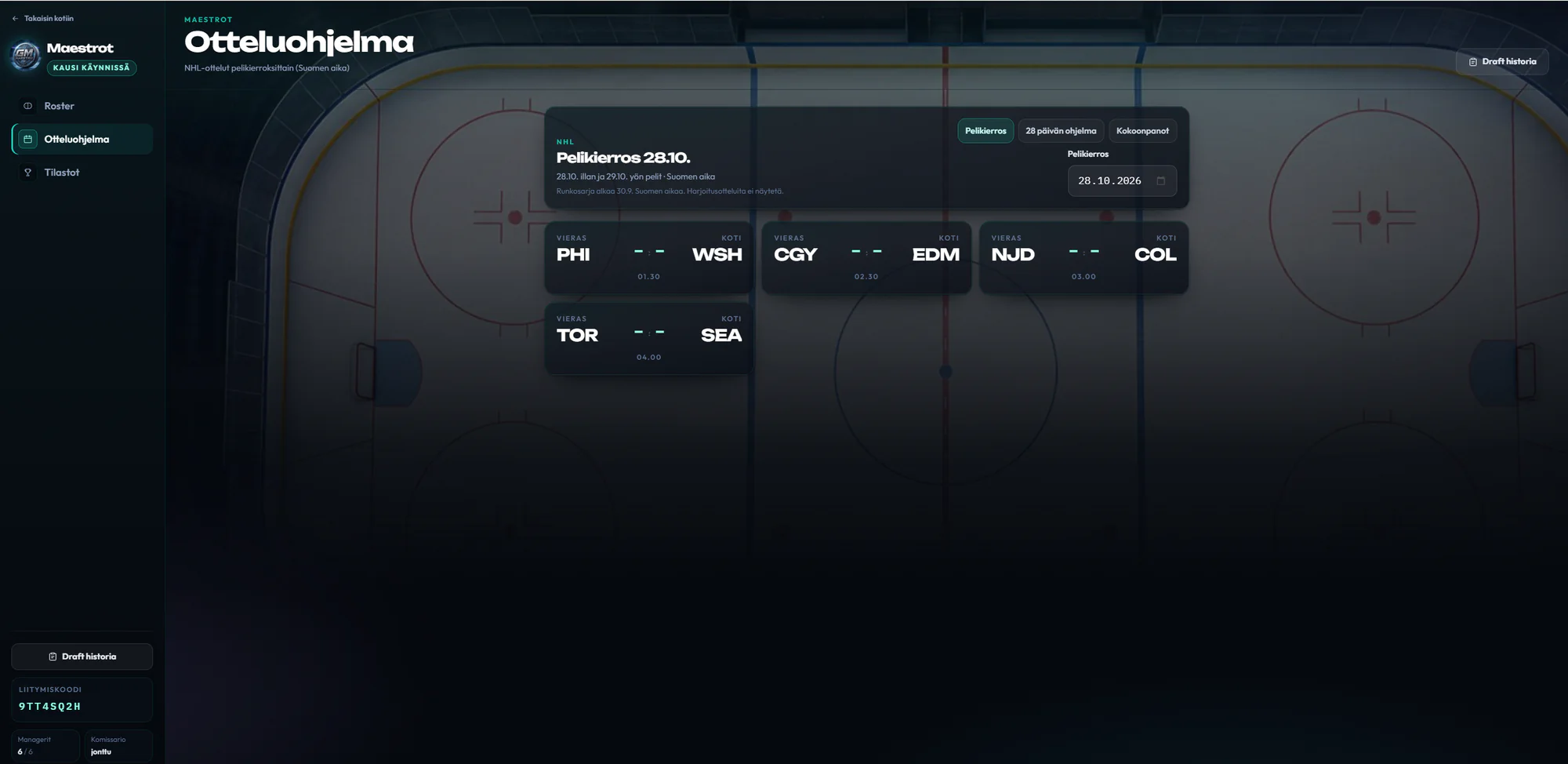Open Draft historia button in top right
This screenshot has width=1568, height=764.
pyautogui.click(x=1502, y=61)
